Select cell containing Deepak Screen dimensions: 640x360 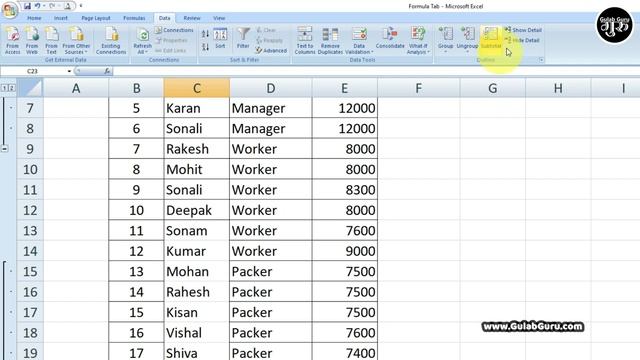[x=197, y=210]
